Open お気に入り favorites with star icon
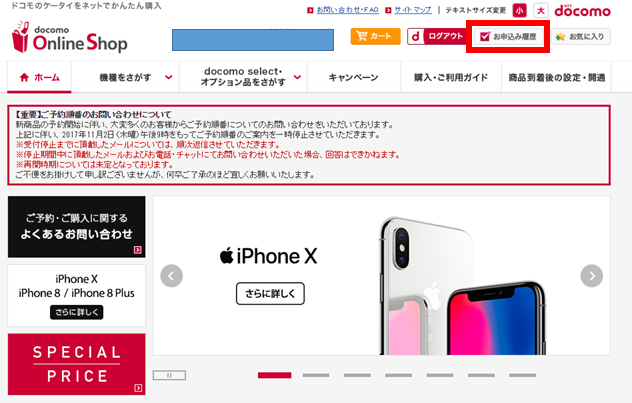 coord(580,37)
